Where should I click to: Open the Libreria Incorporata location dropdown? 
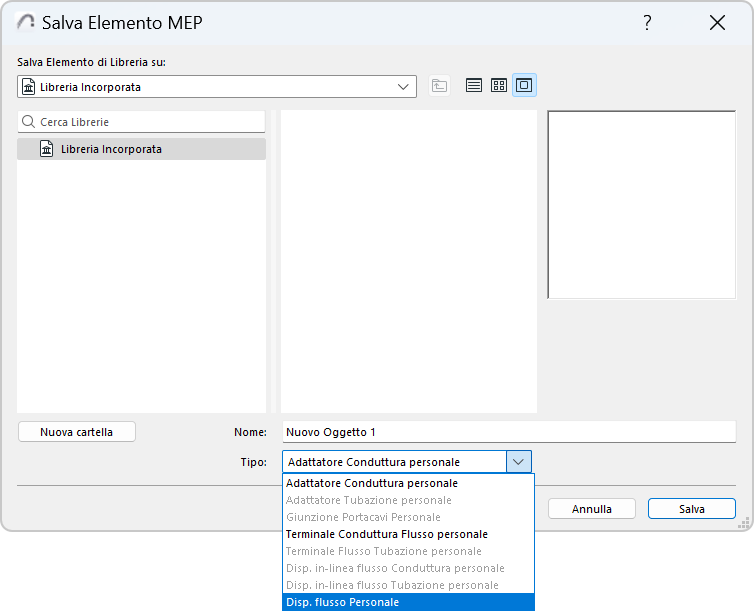[217, 87]
